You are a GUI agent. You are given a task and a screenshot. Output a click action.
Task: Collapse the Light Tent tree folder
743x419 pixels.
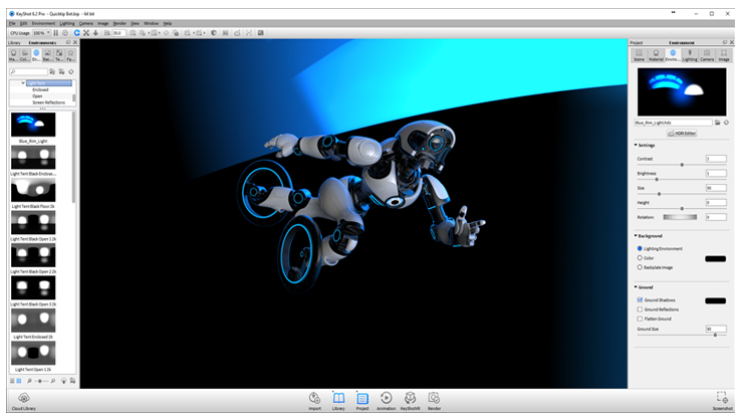[x=23, y=83]
